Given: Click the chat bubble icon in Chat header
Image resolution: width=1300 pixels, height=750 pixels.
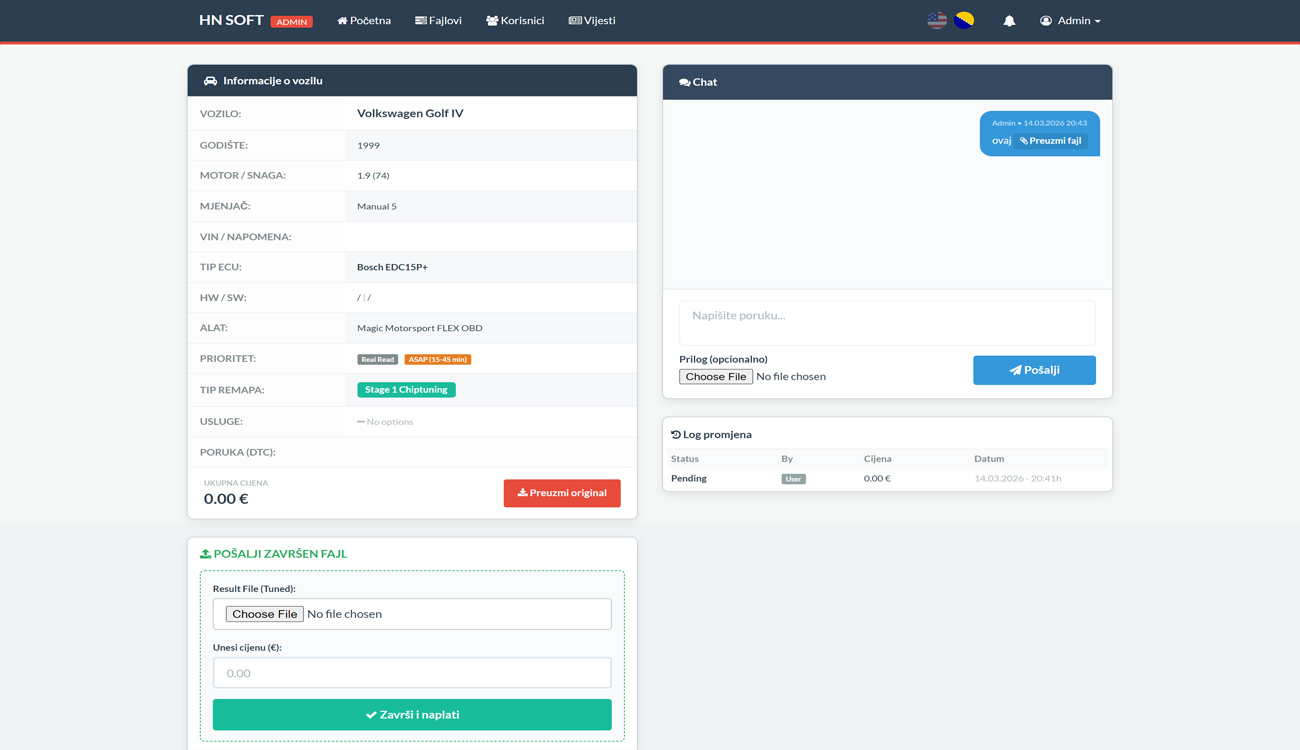Looking at the screenshot, I should point(684,83).
